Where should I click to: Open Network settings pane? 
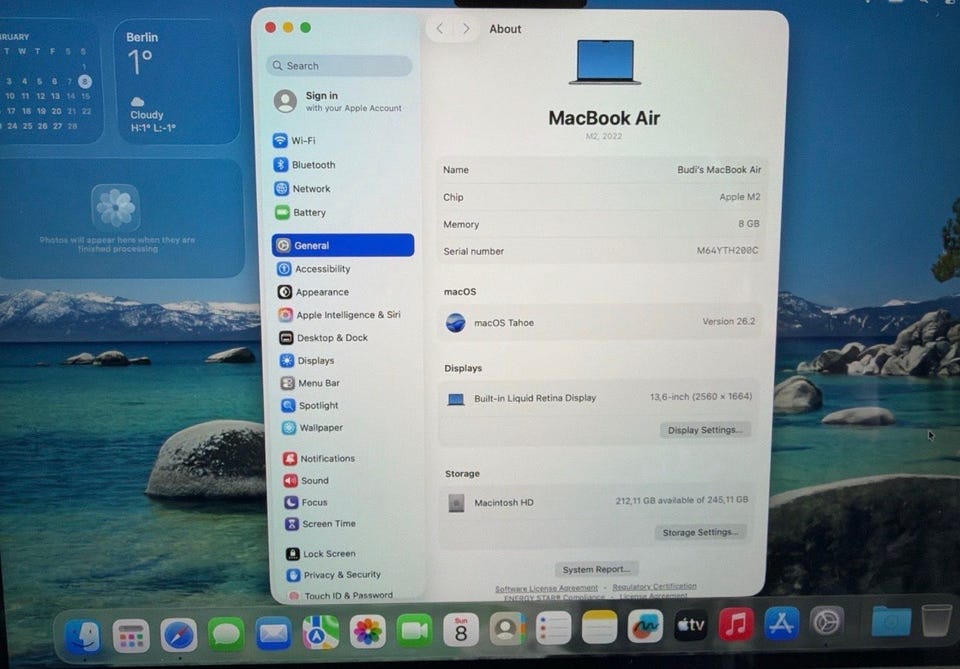point(342,189)
